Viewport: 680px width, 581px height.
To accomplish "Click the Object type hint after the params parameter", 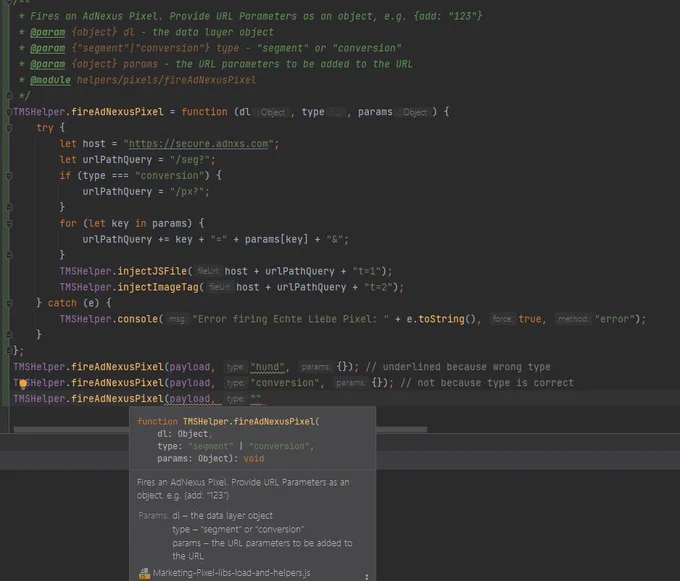I will coord(414,112).
